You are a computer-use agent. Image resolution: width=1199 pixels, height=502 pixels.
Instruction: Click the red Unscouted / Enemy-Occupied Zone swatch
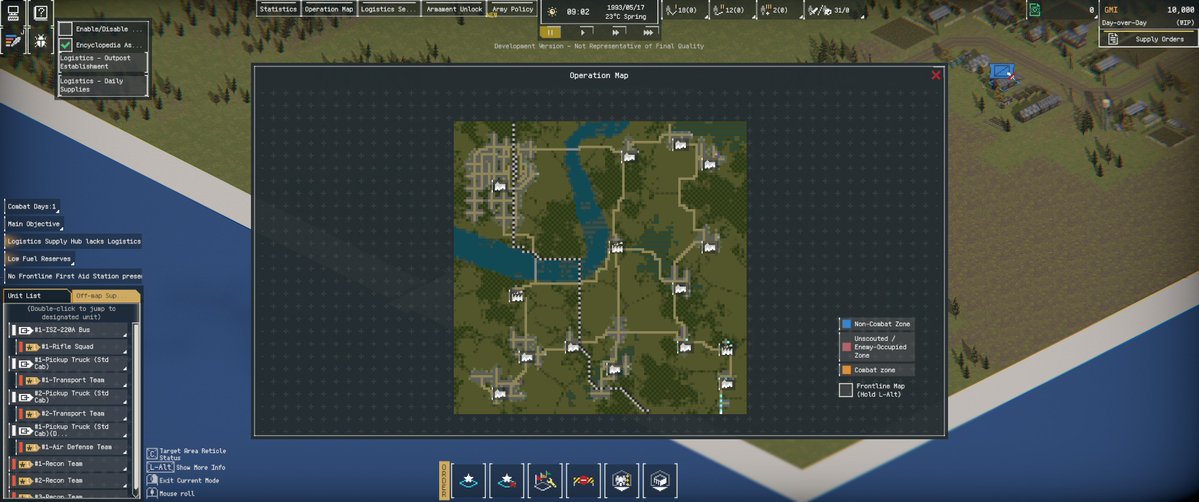tap(846, 347)
